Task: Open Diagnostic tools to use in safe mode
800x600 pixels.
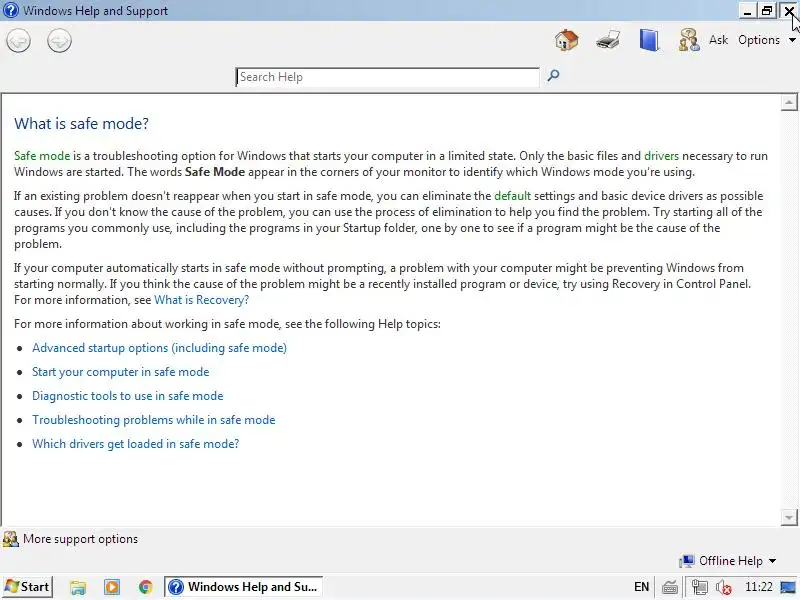Action: pyautogui.click(x=128, y=396)
